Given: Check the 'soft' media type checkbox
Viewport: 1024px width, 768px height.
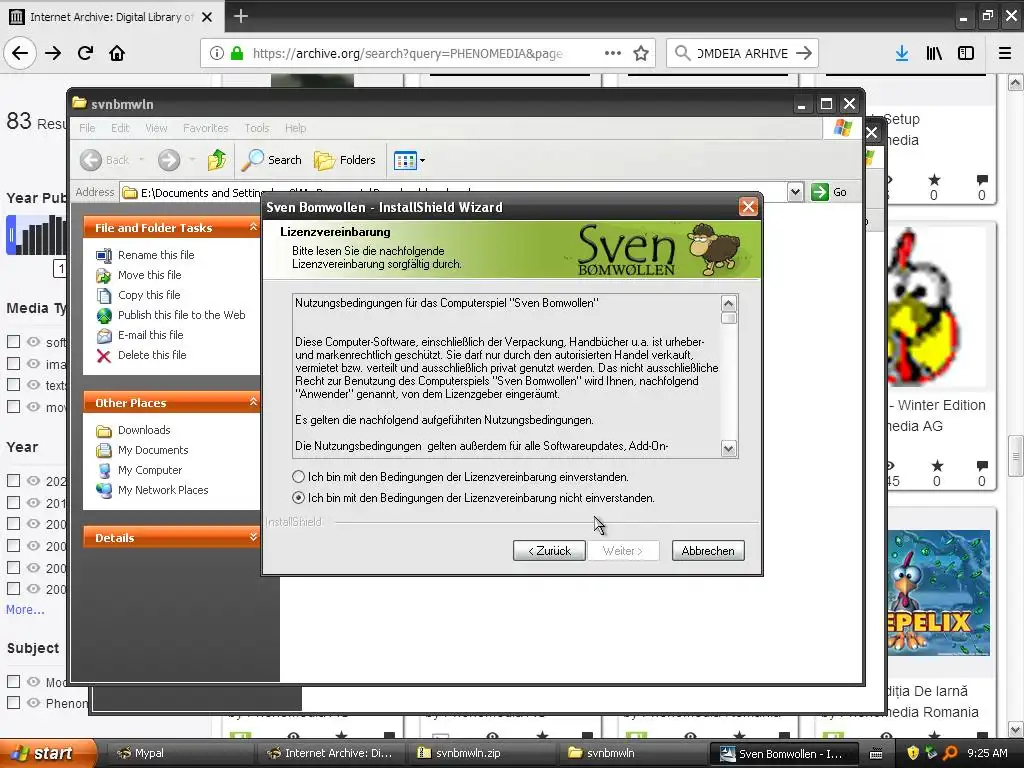Looking at the screenshot, I should click(13, 341).
